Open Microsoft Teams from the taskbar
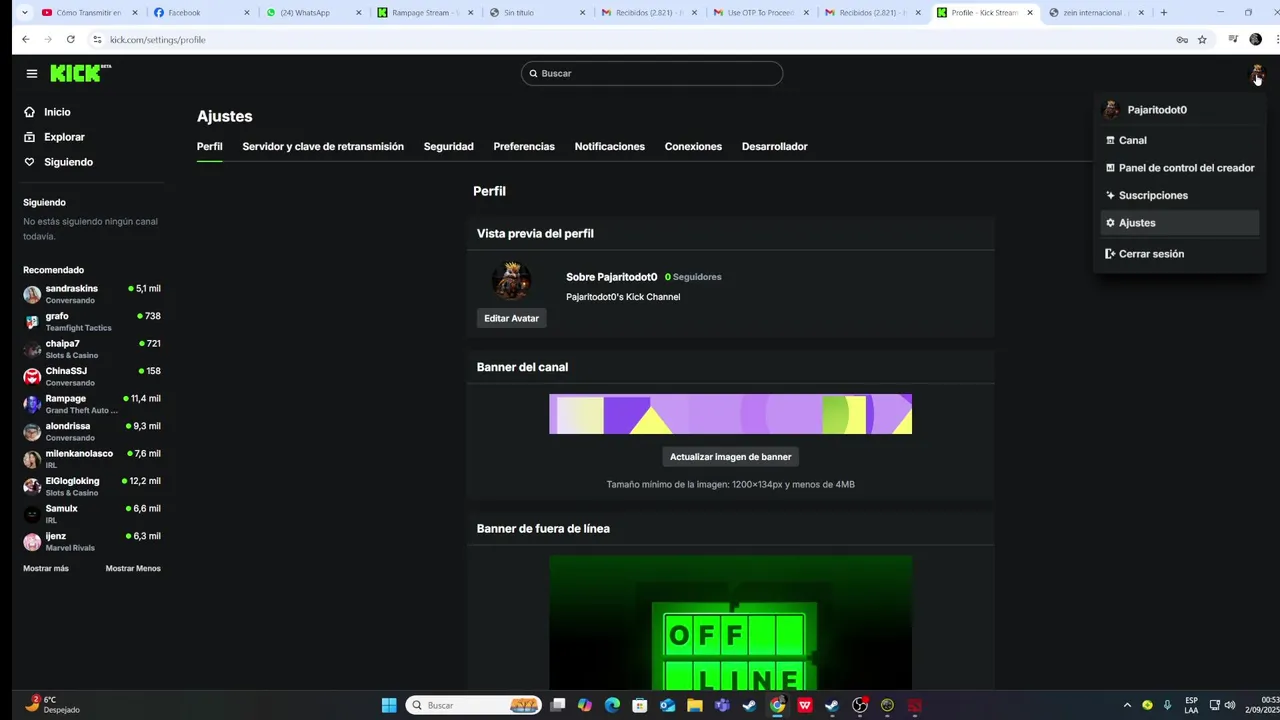Screen dimensions: 1280x720 click(722, 705)
